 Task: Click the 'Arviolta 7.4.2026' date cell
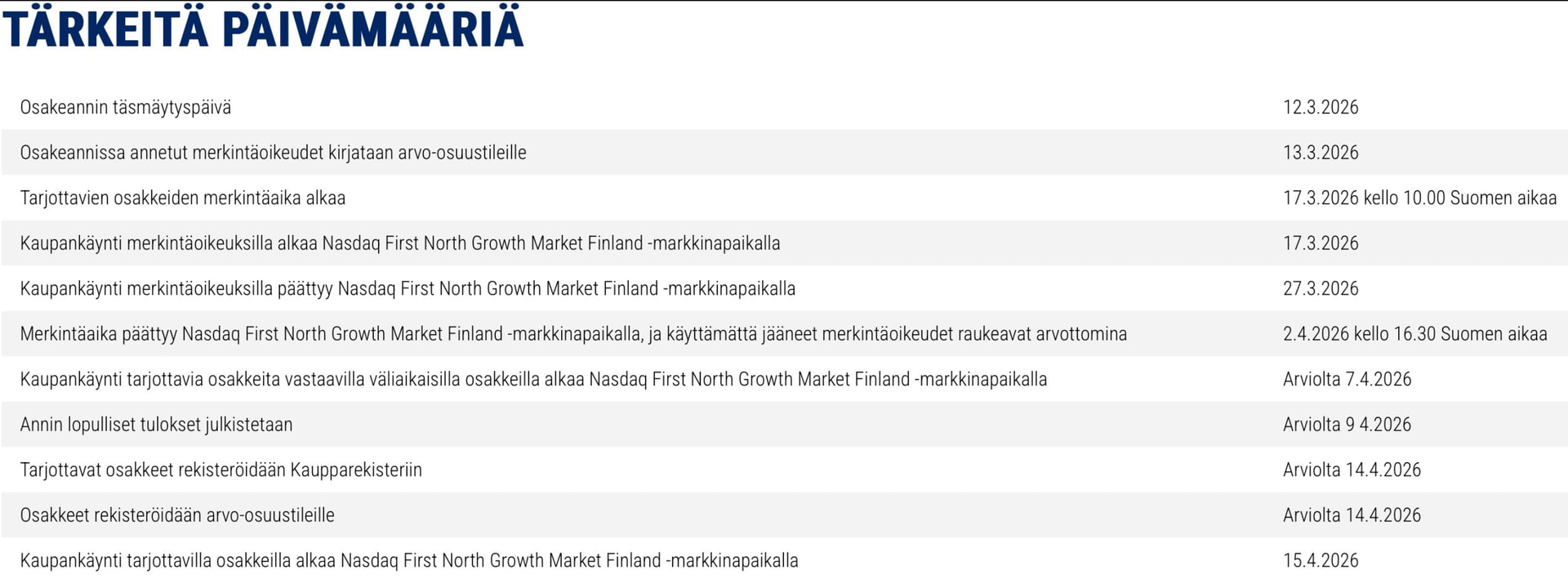coord(1347,379)
